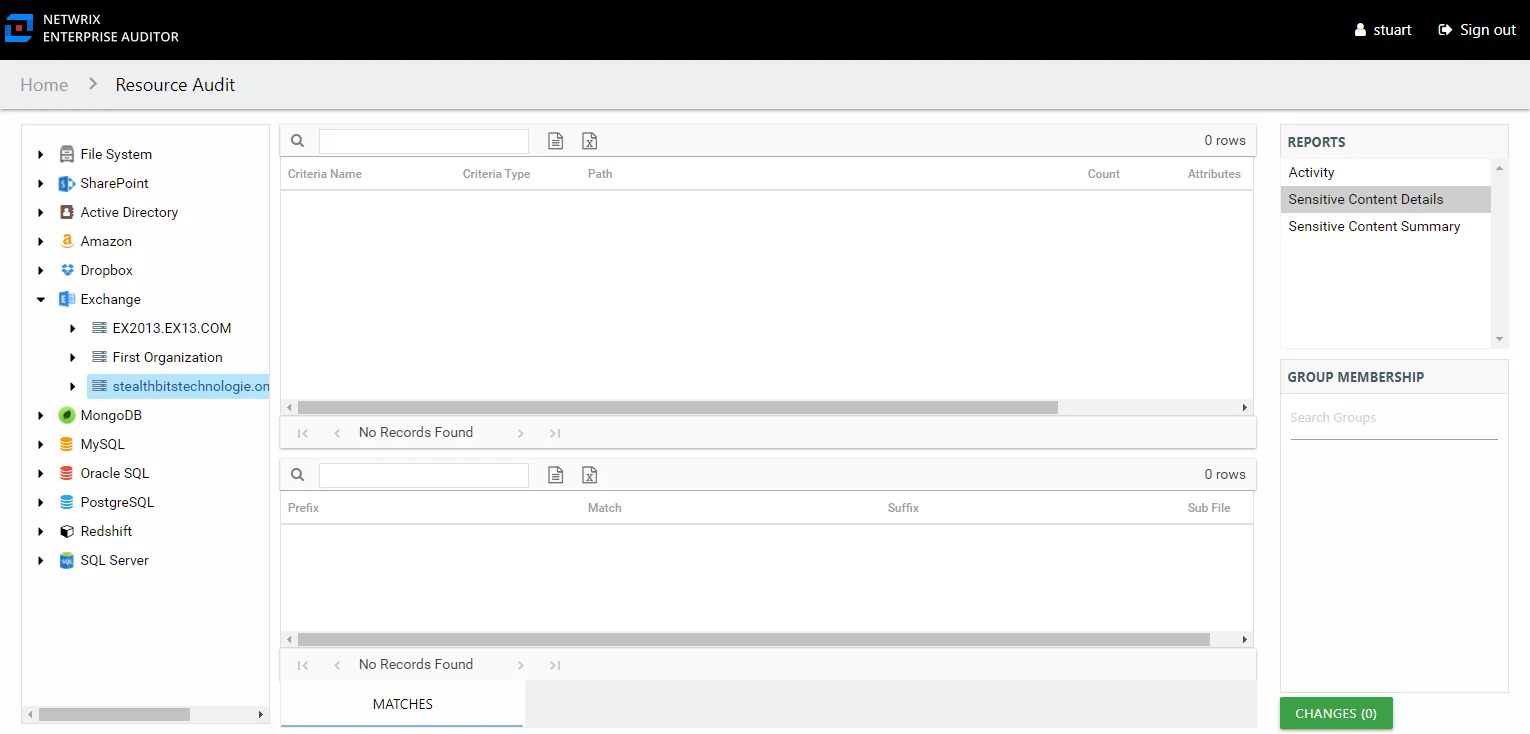Sort by Suffix column header

coord(903,508)
